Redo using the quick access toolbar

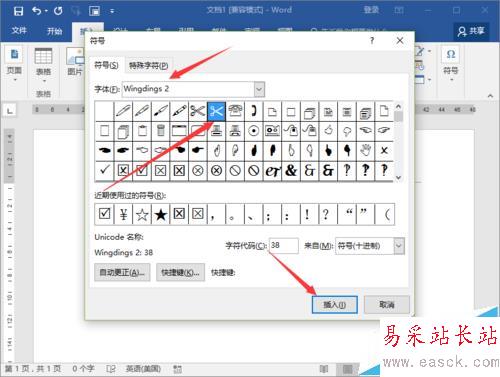coord(58,11)
